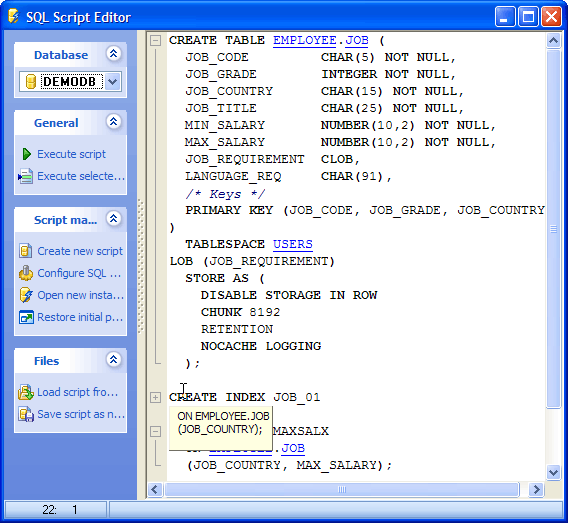This screenshot has width=568, height=523.
Task: Click the vertical scrollbar up arrow
Action: [x=554, y=41]
